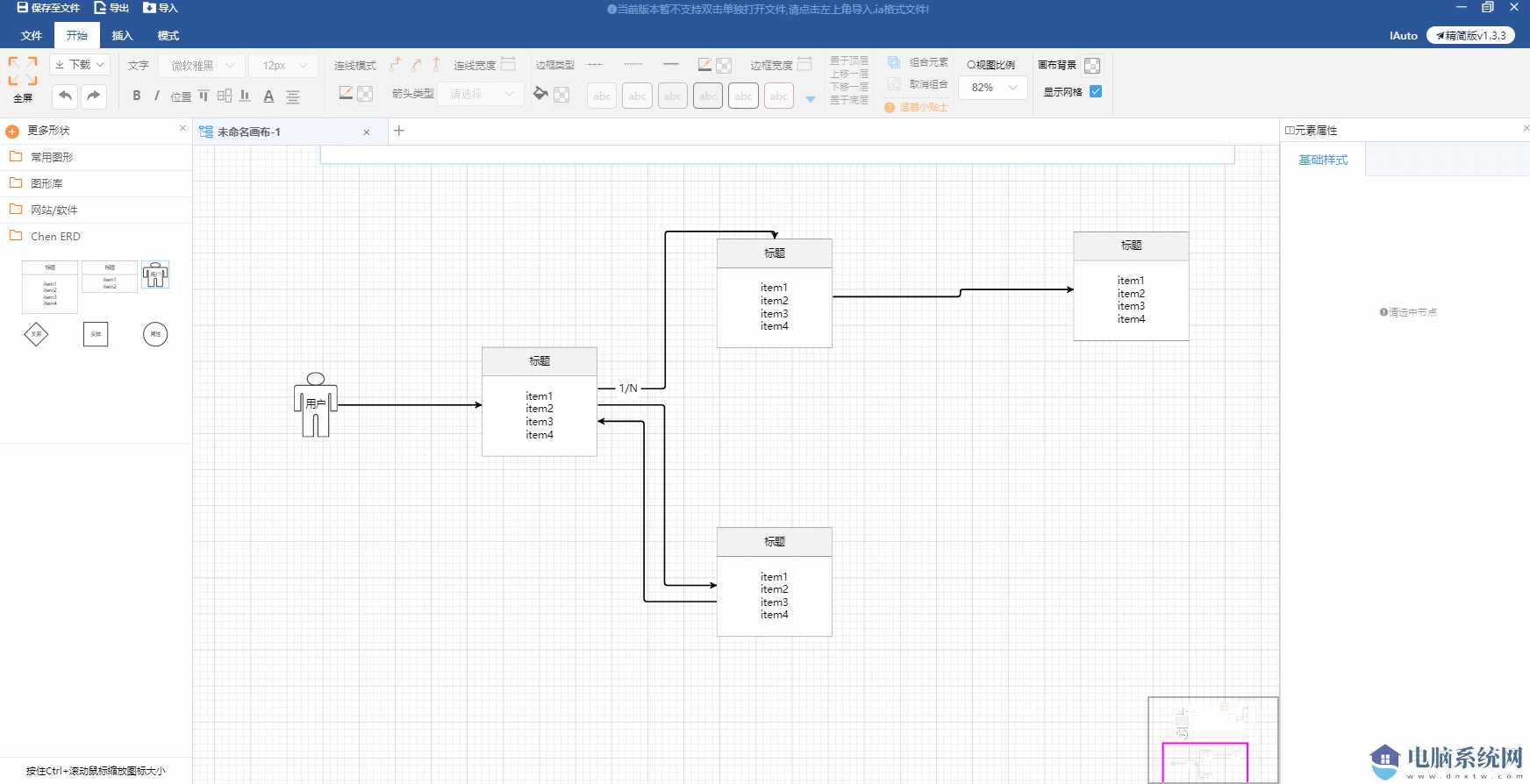Toggle italic text formatting
The width and height of the screenshot is (1530, 784).
157,96
